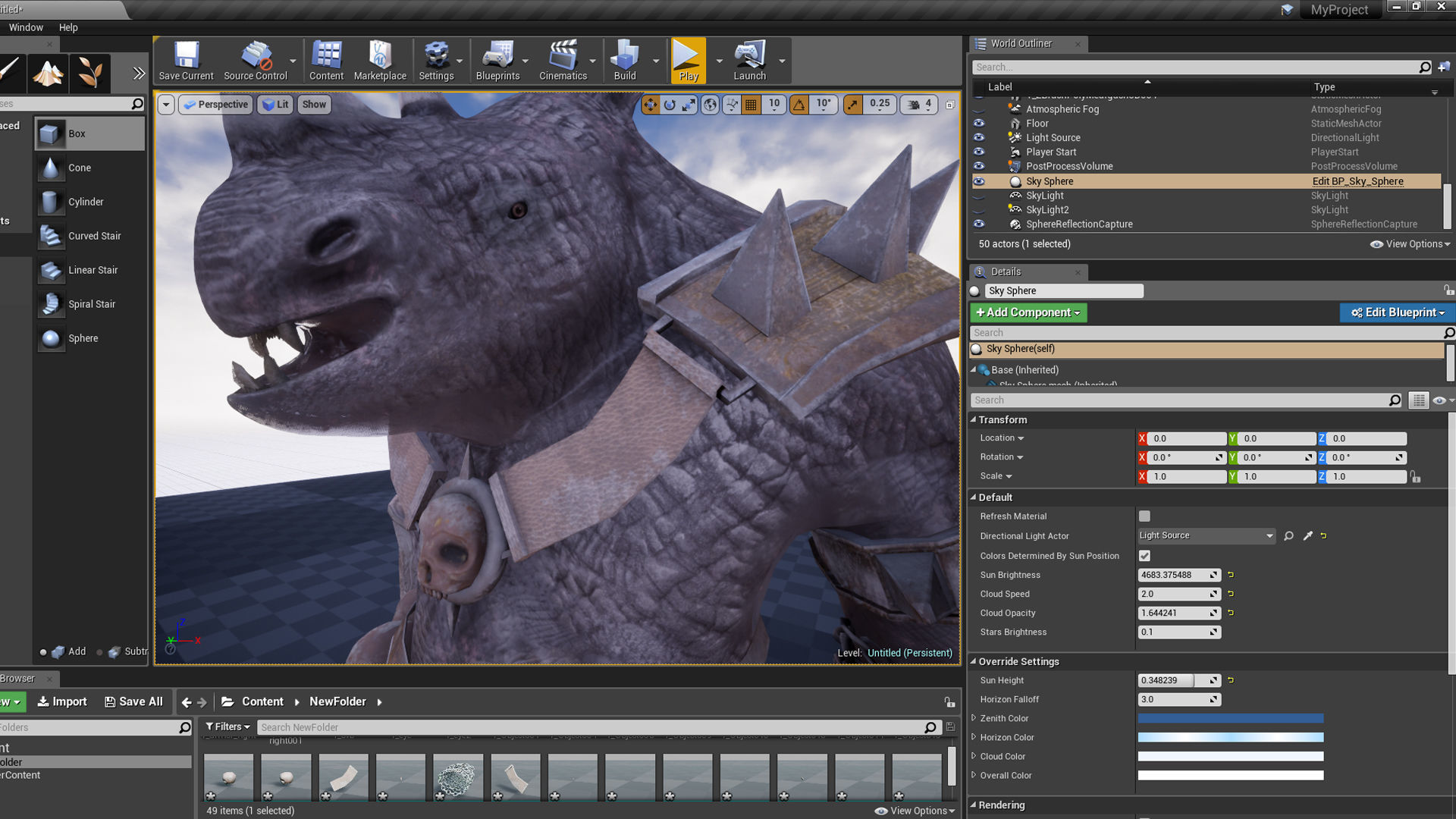This screenshot has width=1456, height=819.
Task: Select the Landscape mode icon
Action: [x=49, y=73]
